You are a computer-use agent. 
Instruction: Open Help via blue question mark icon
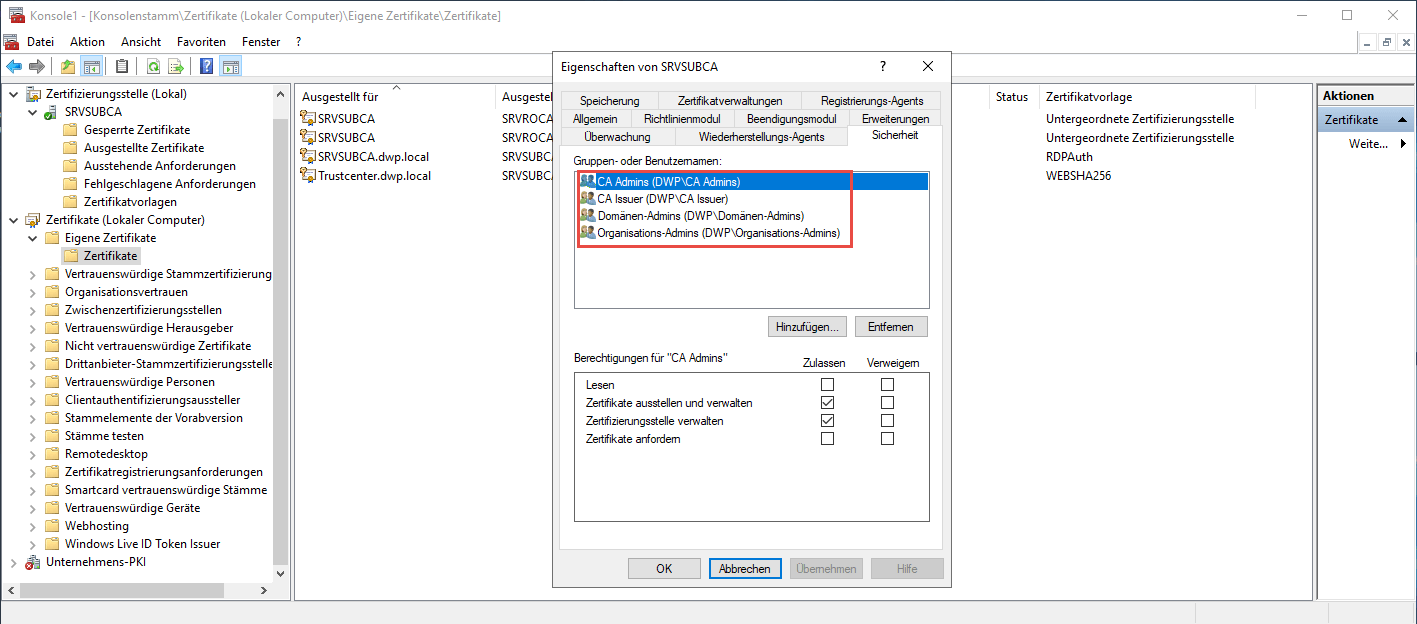[x=207, y=67]
